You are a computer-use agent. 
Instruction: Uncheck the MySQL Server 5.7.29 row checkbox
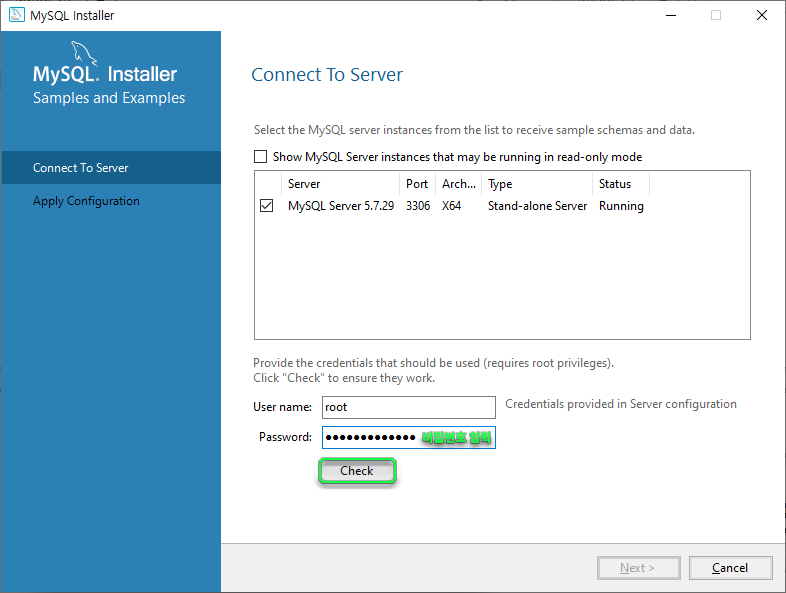267,206
